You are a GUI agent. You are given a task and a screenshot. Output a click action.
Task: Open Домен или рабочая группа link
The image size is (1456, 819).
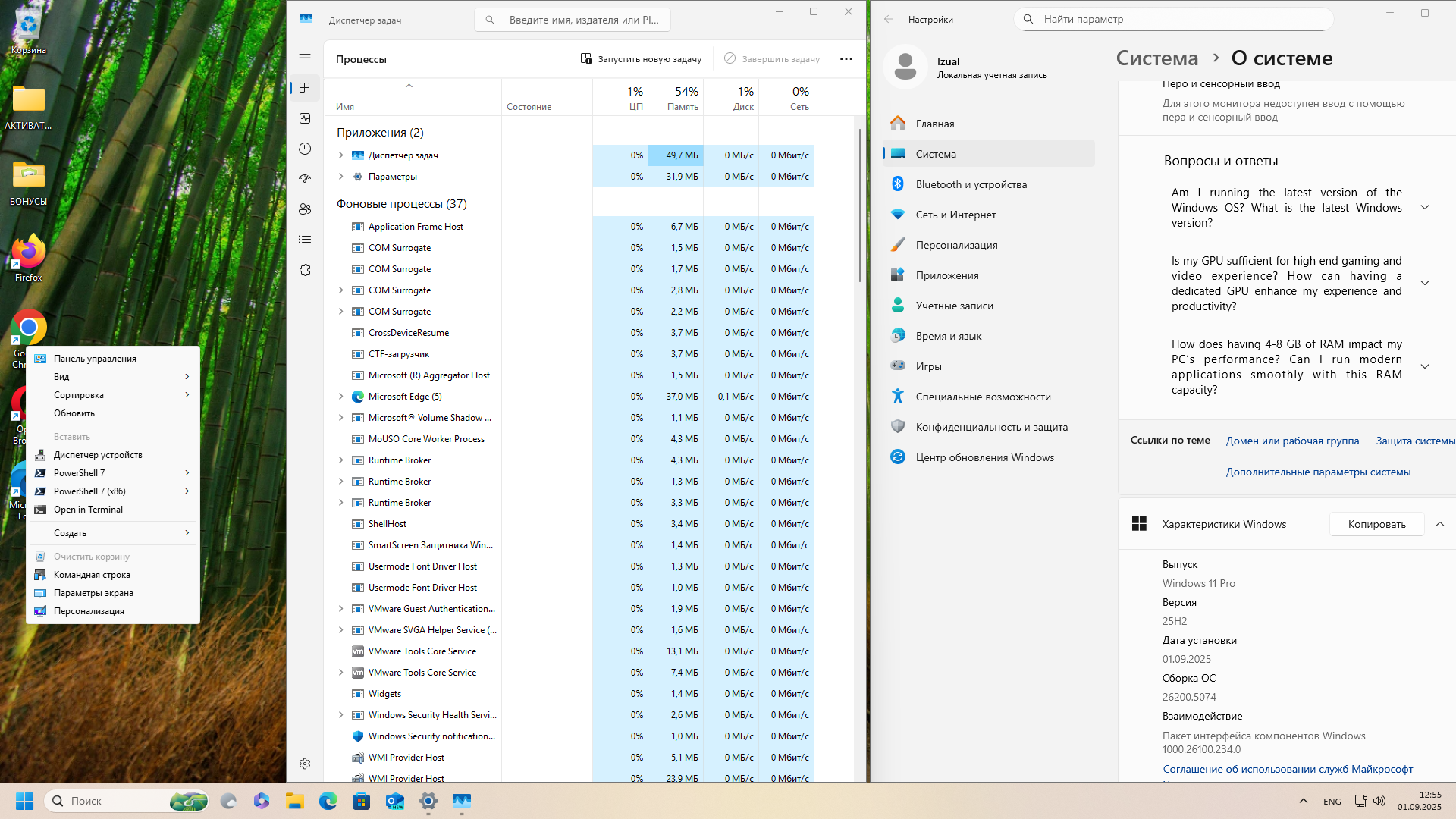[1292, 441]
